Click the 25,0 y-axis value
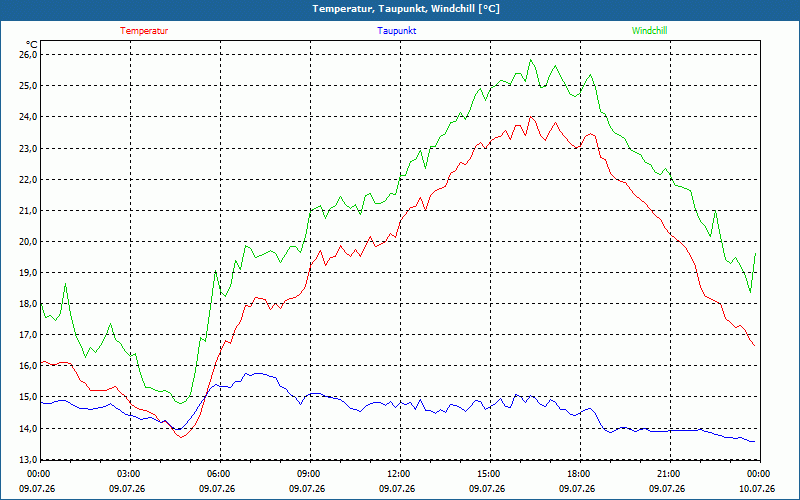The width and height of the screenshot is (800, 500). [x=28, y=86]
